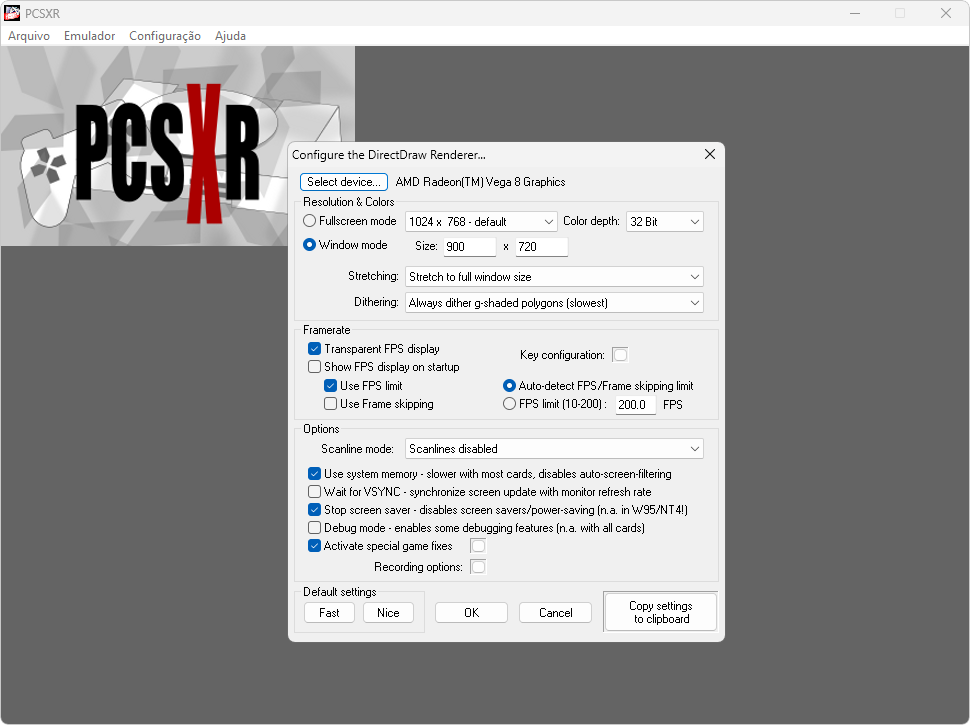Open the Scanline mode dropdown
970x725 pixels.
pos(554,450)
